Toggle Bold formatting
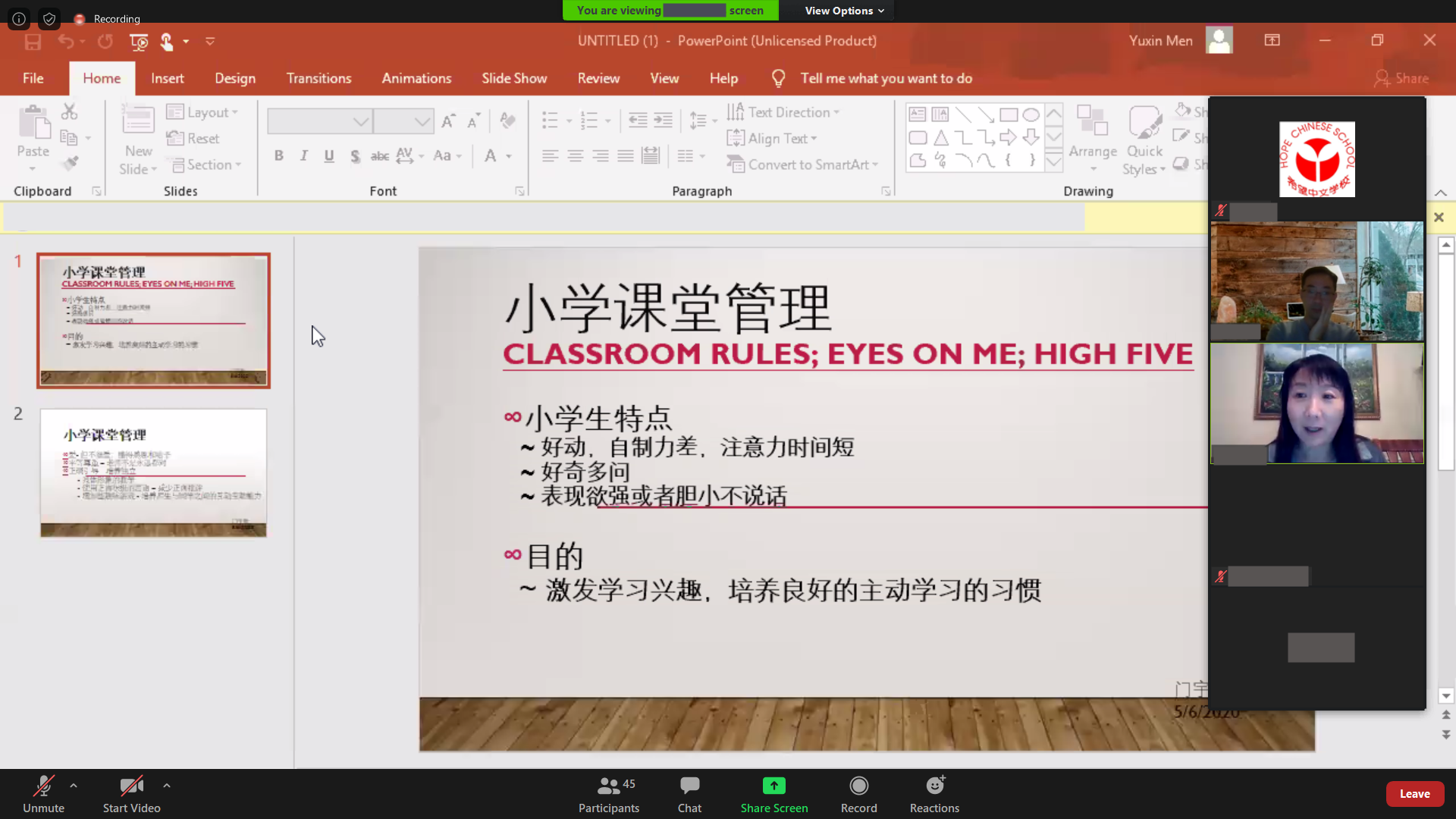 click(x=279, y=155)
